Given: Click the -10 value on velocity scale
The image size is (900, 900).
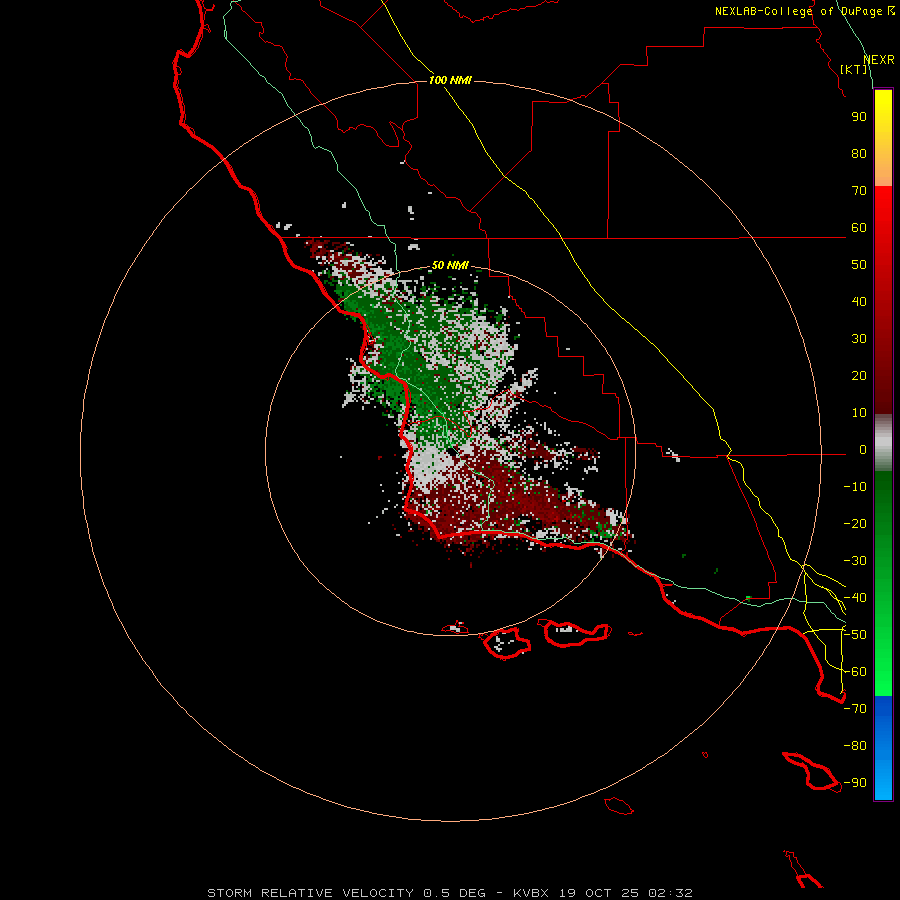Looking at the screenshot, I should point(855,487).
